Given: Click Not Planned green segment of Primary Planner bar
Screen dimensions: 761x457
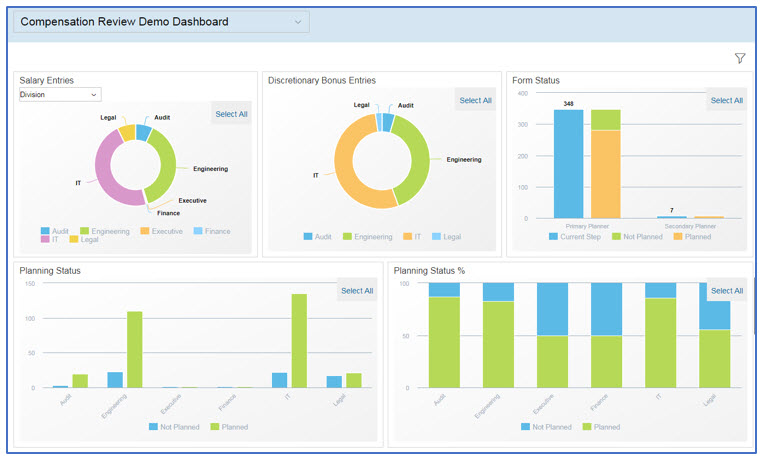Looking at the screenshot, I should point(605,120).
